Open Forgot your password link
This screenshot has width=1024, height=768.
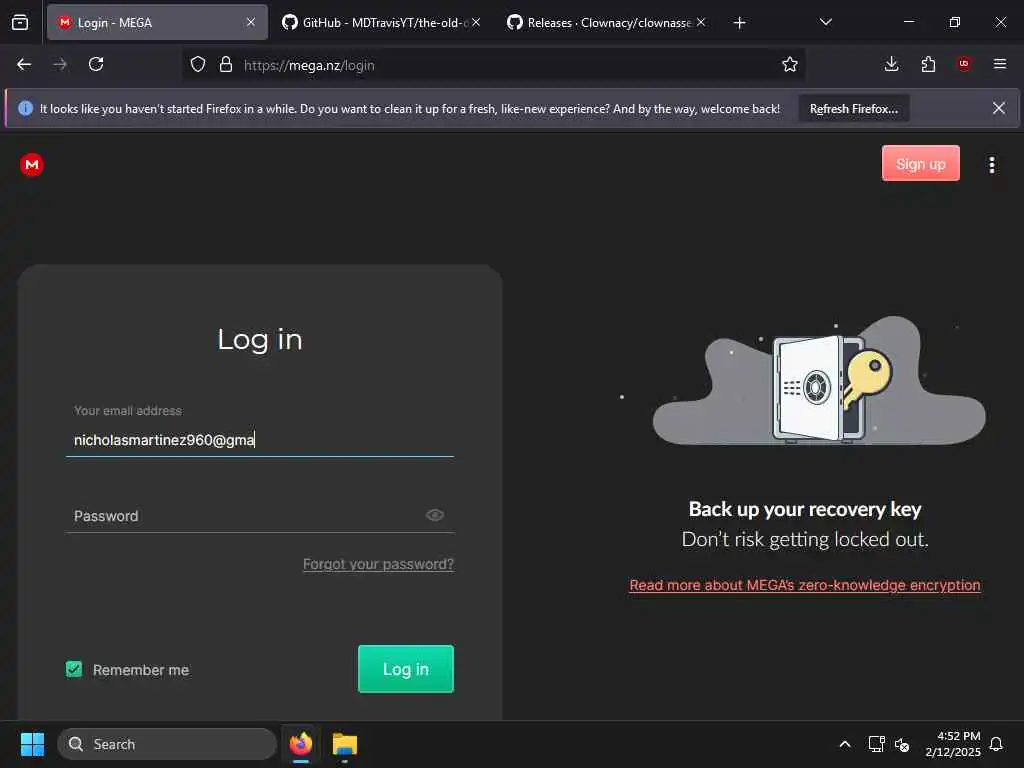(x=378, y=564)
